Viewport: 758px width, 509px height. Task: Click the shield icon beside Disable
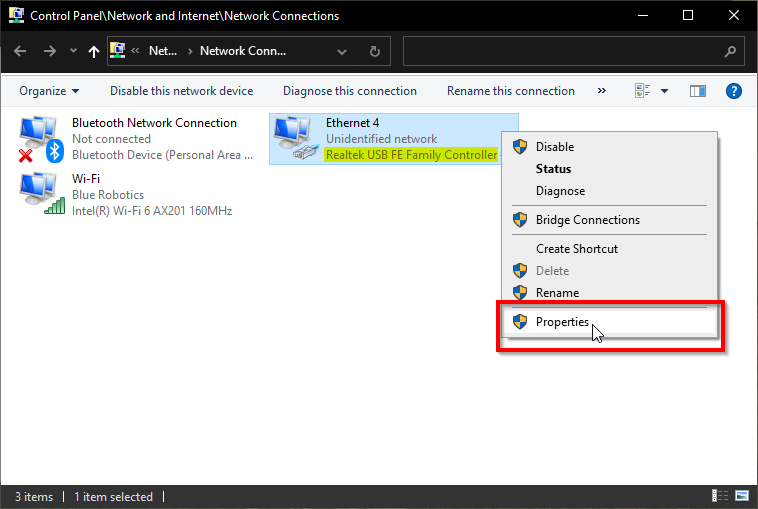tap(520, 146)
